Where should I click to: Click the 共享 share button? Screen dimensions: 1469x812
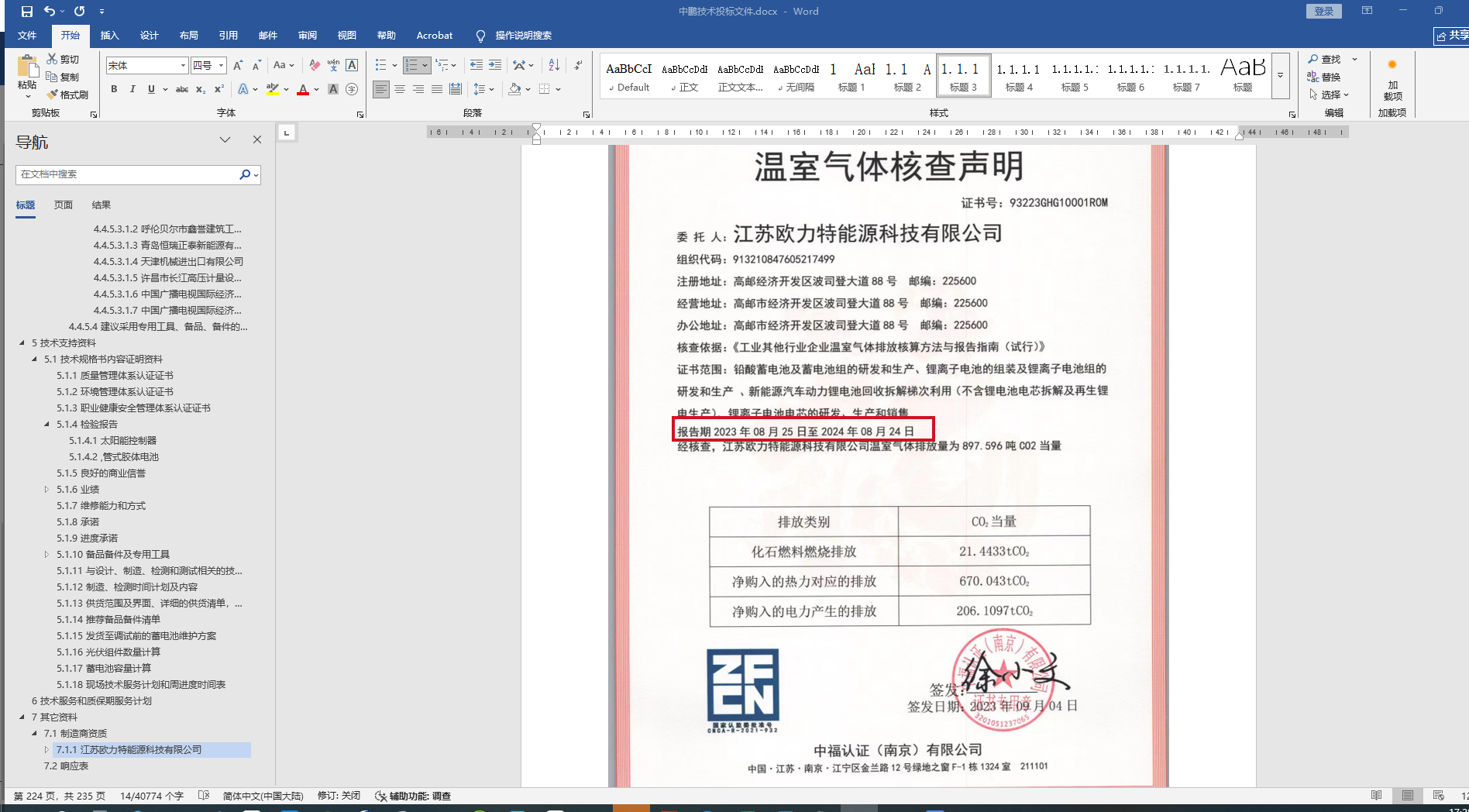(1452, 36)
